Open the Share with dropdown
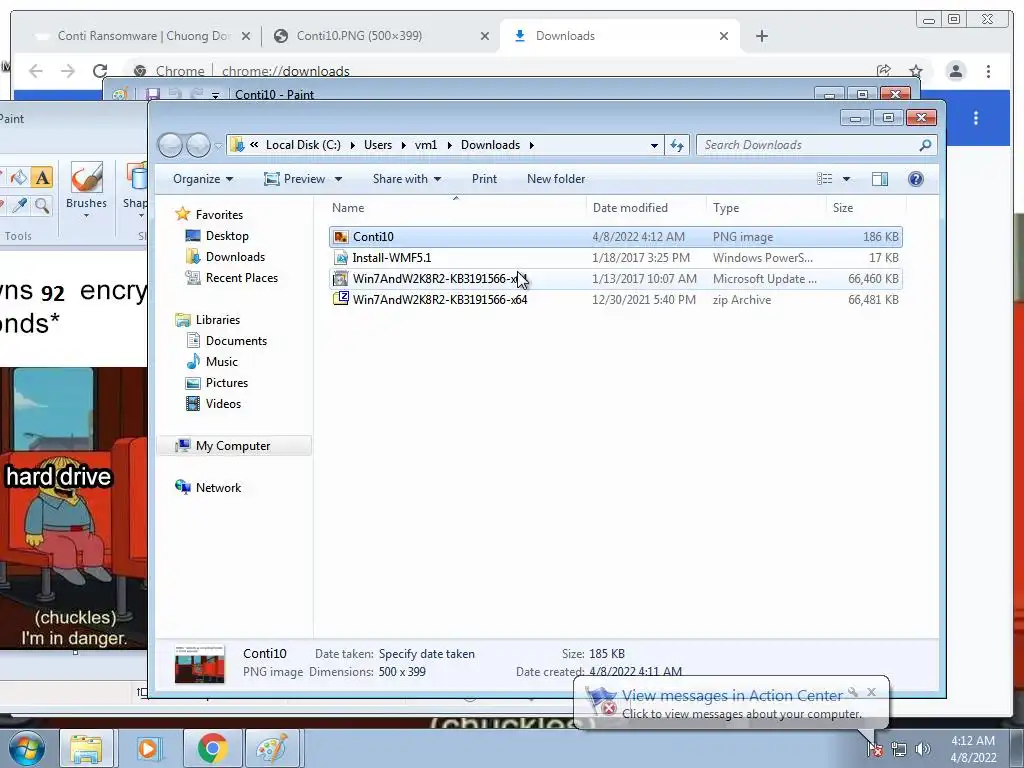This screenshot has height=768, width=1024. point(407,179)
